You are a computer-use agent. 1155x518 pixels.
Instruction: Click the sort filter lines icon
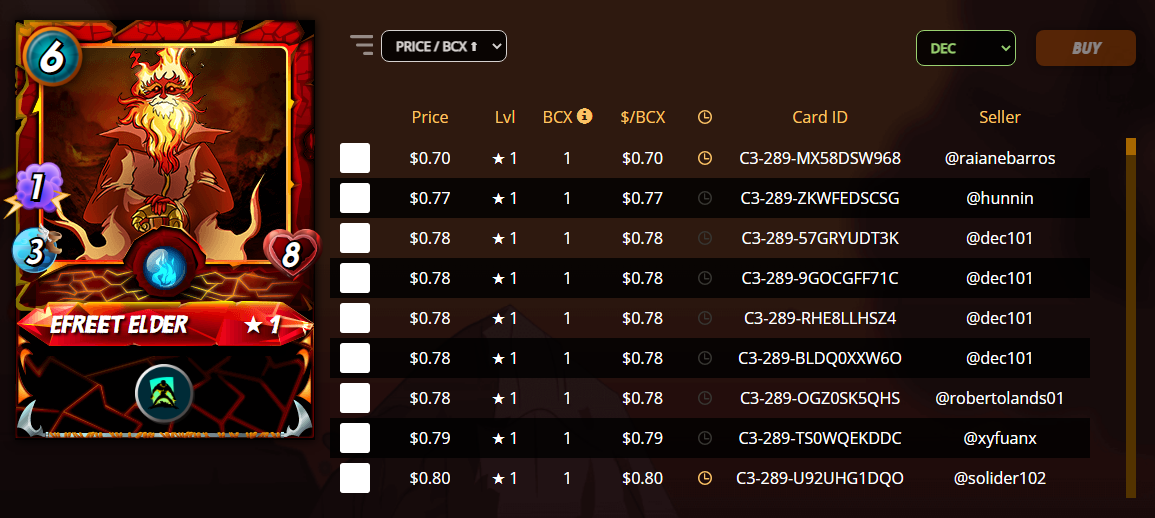(362, 46)
